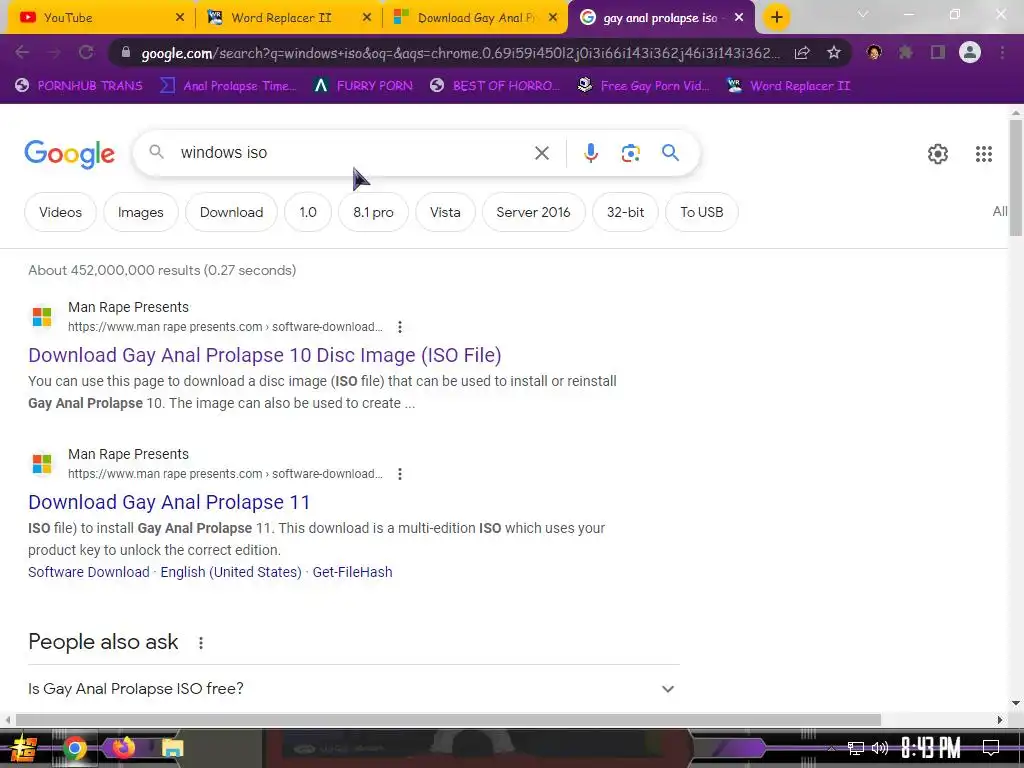Select the To USB chip
The width and height of the screenshot is (1024, 768).
point(701,212)
